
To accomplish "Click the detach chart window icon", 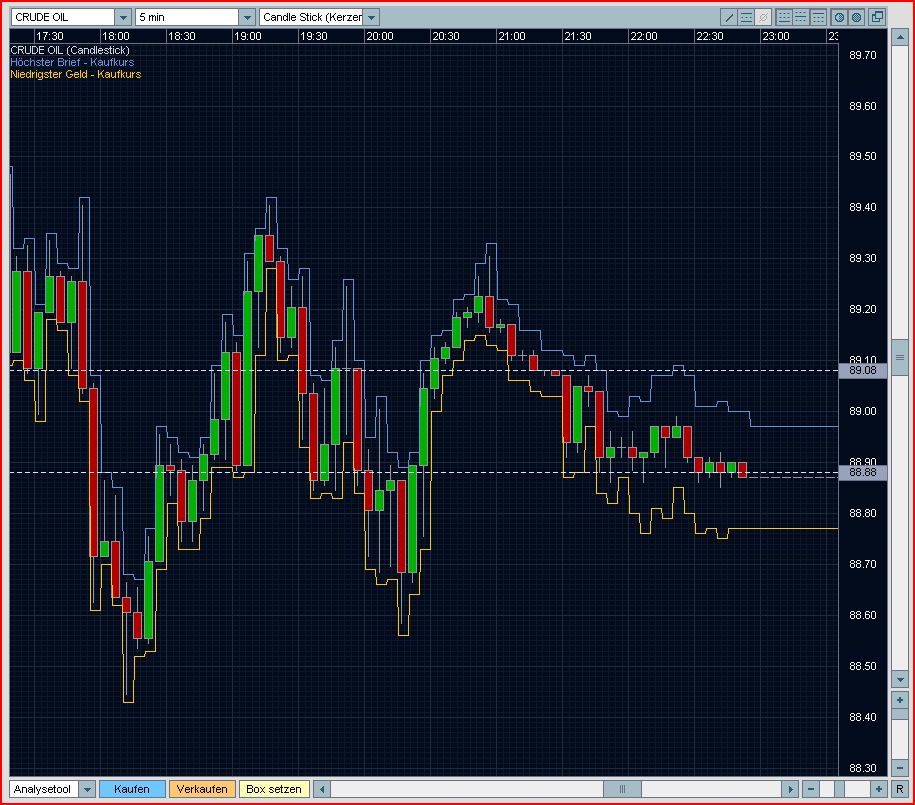I will click(x=877, y=17).
